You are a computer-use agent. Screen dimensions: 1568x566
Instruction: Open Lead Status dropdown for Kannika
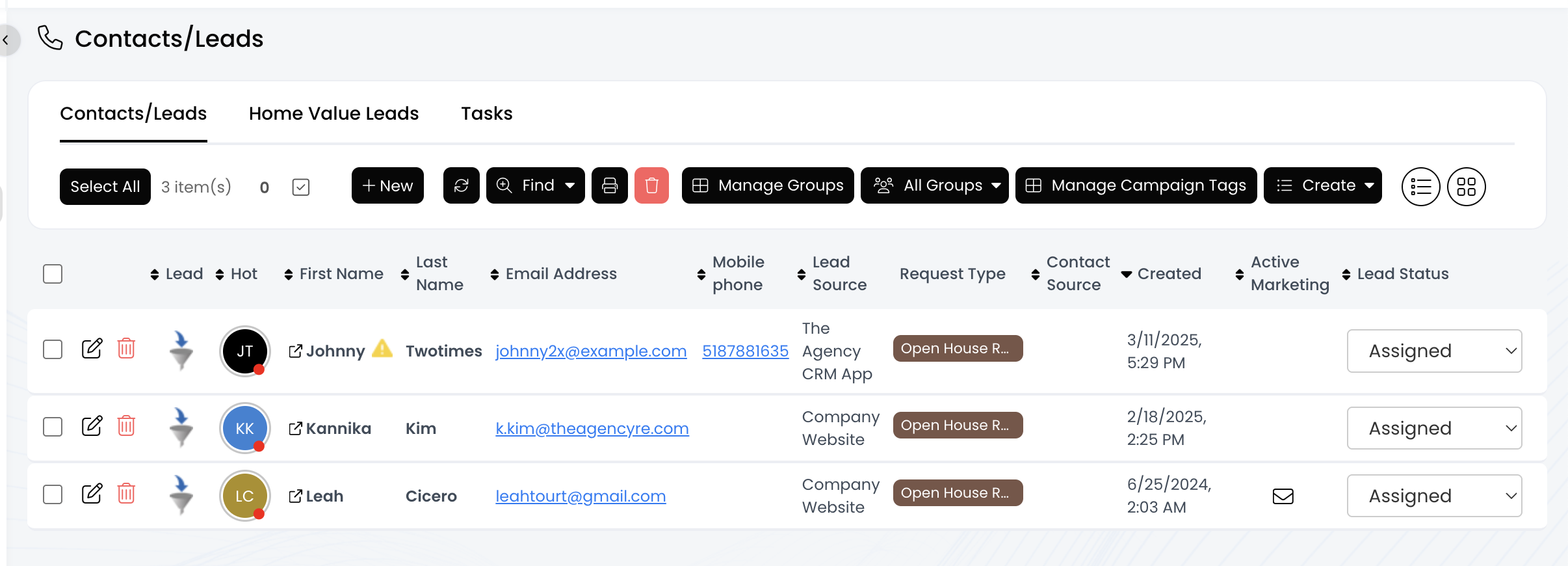pos(1434,428)
